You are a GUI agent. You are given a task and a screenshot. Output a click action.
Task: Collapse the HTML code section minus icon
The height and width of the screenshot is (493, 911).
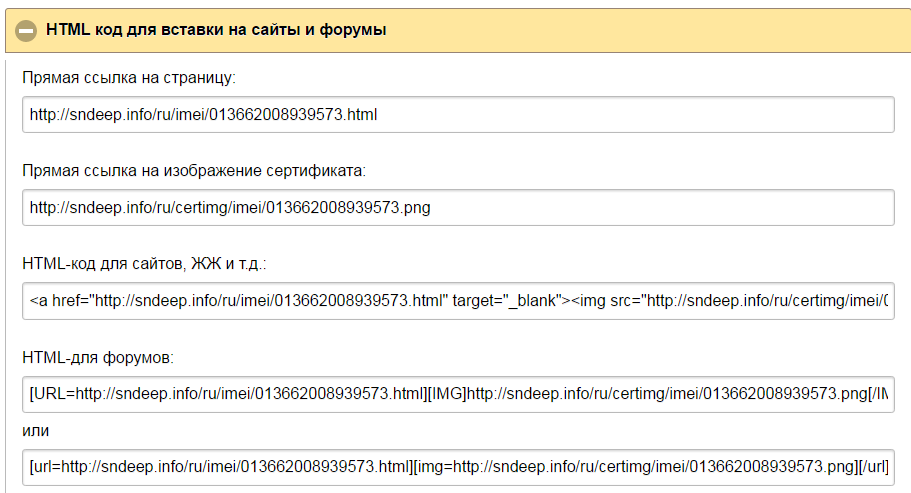point(26,30)
